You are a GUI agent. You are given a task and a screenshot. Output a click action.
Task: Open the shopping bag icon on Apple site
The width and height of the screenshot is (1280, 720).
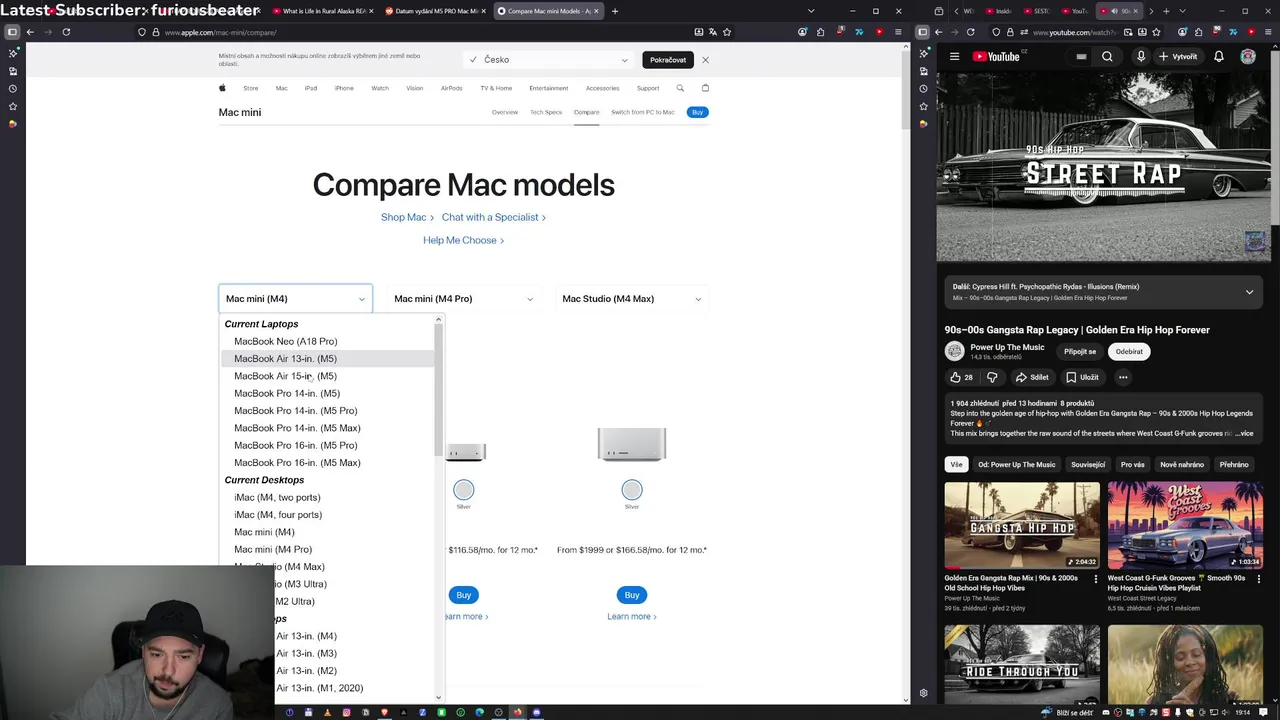[x=705, y=88]
